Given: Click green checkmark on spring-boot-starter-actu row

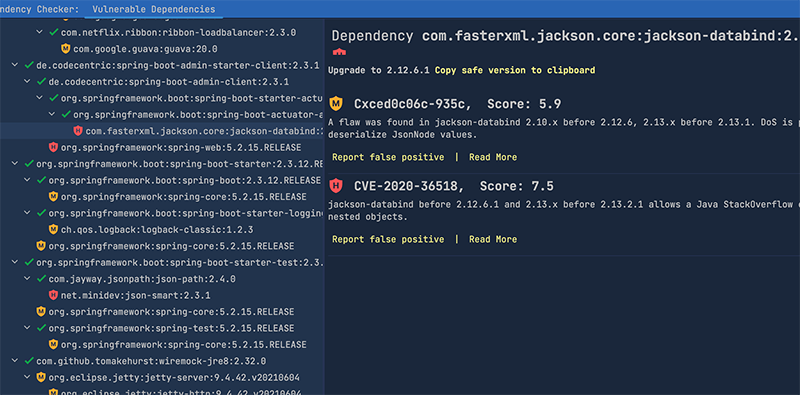Looking at the screenshot, I should click(x=53, y=98).
